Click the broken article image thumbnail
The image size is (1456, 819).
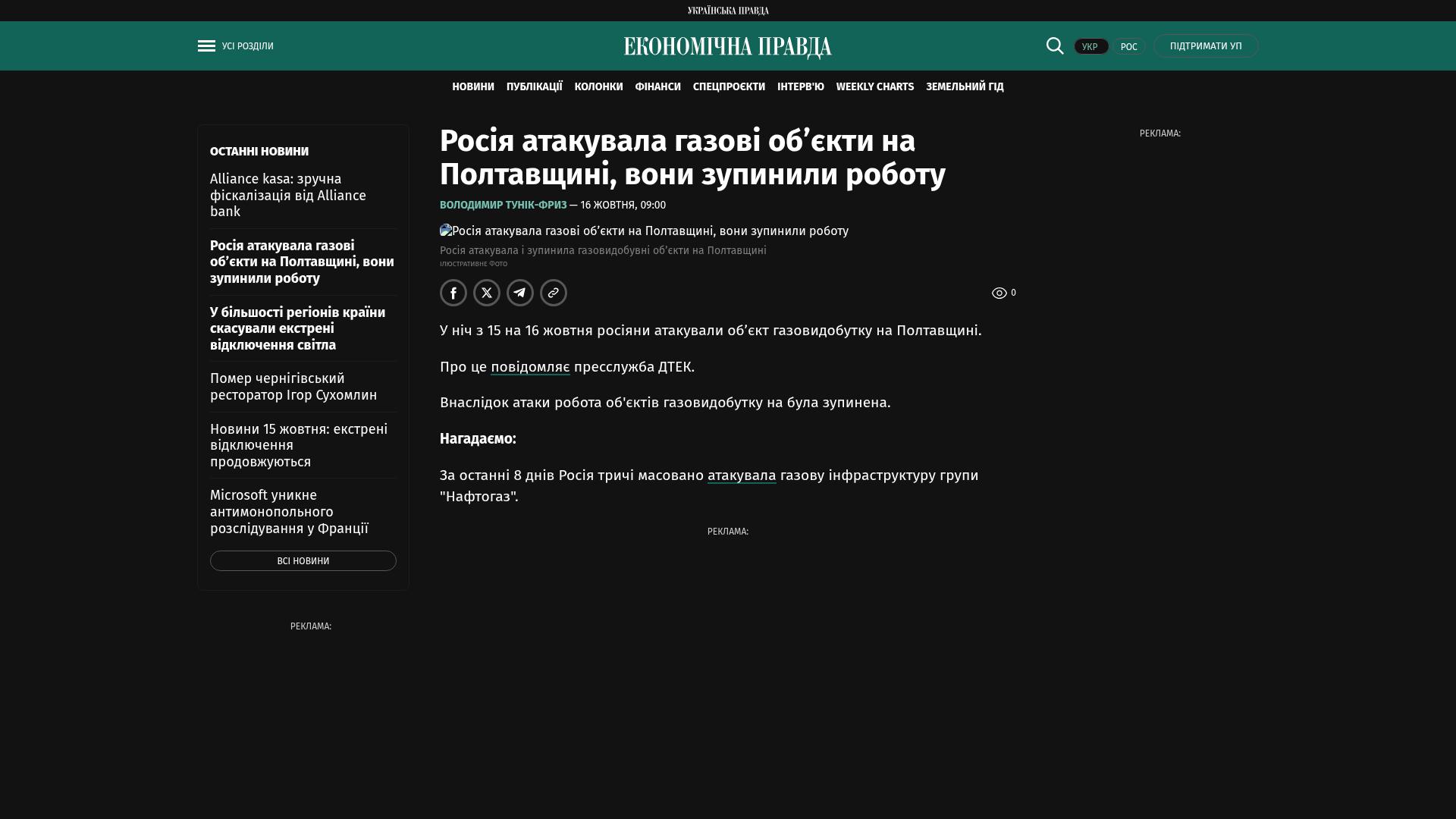pyautogui.click(x=446, y=231)
